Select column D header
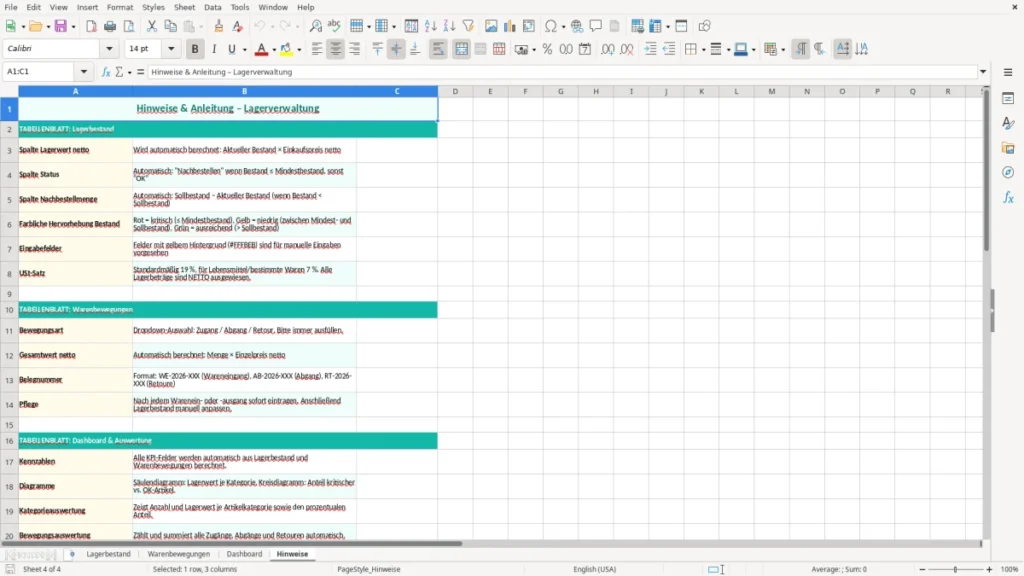This screenshot has width=1024, height=576. click(x=455, y=91)
